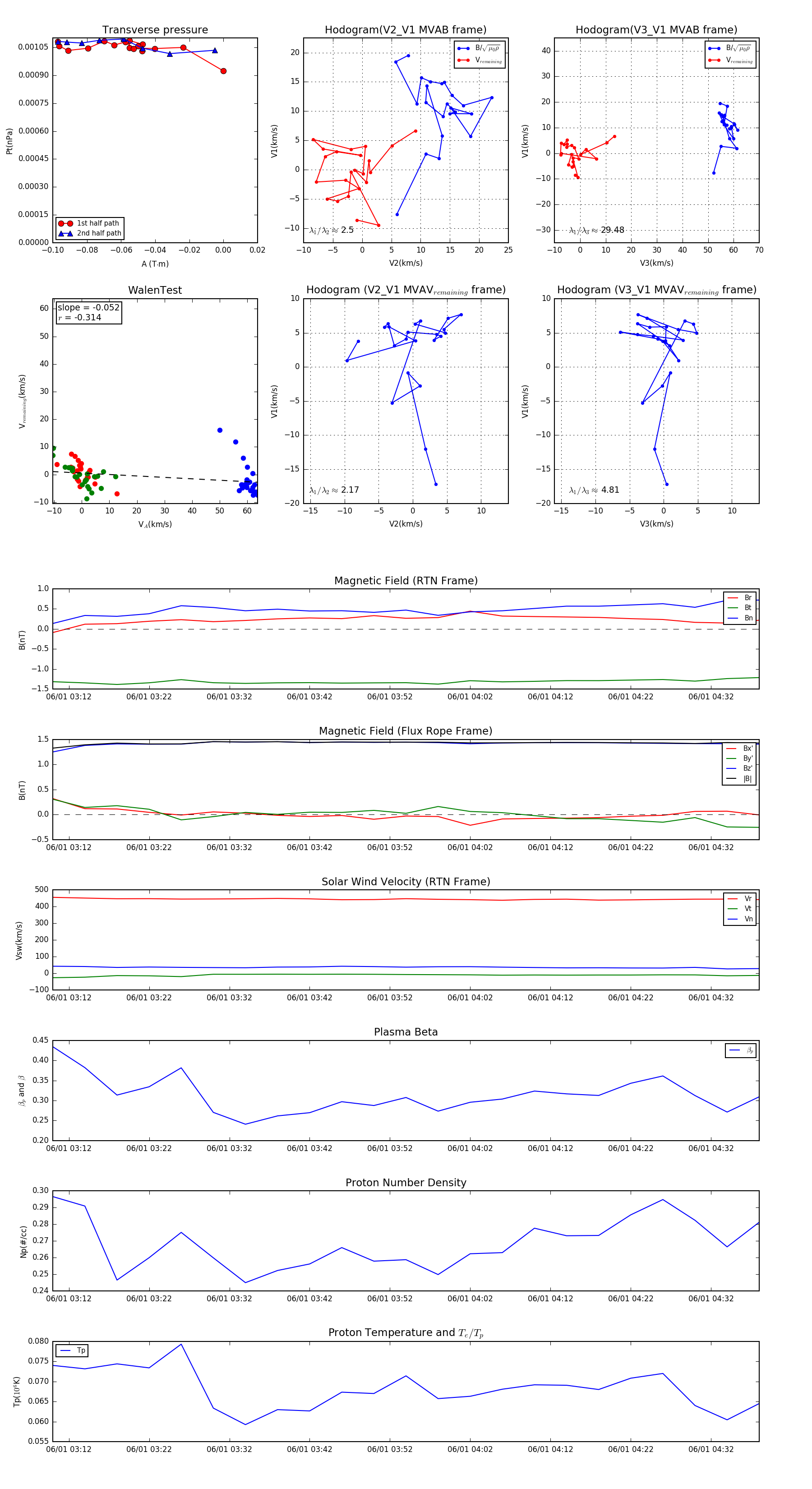Click the 'Tp(10^6K)' axis label
Image resolution: width=812 pixels, height=1489 pixels.
17,1392
